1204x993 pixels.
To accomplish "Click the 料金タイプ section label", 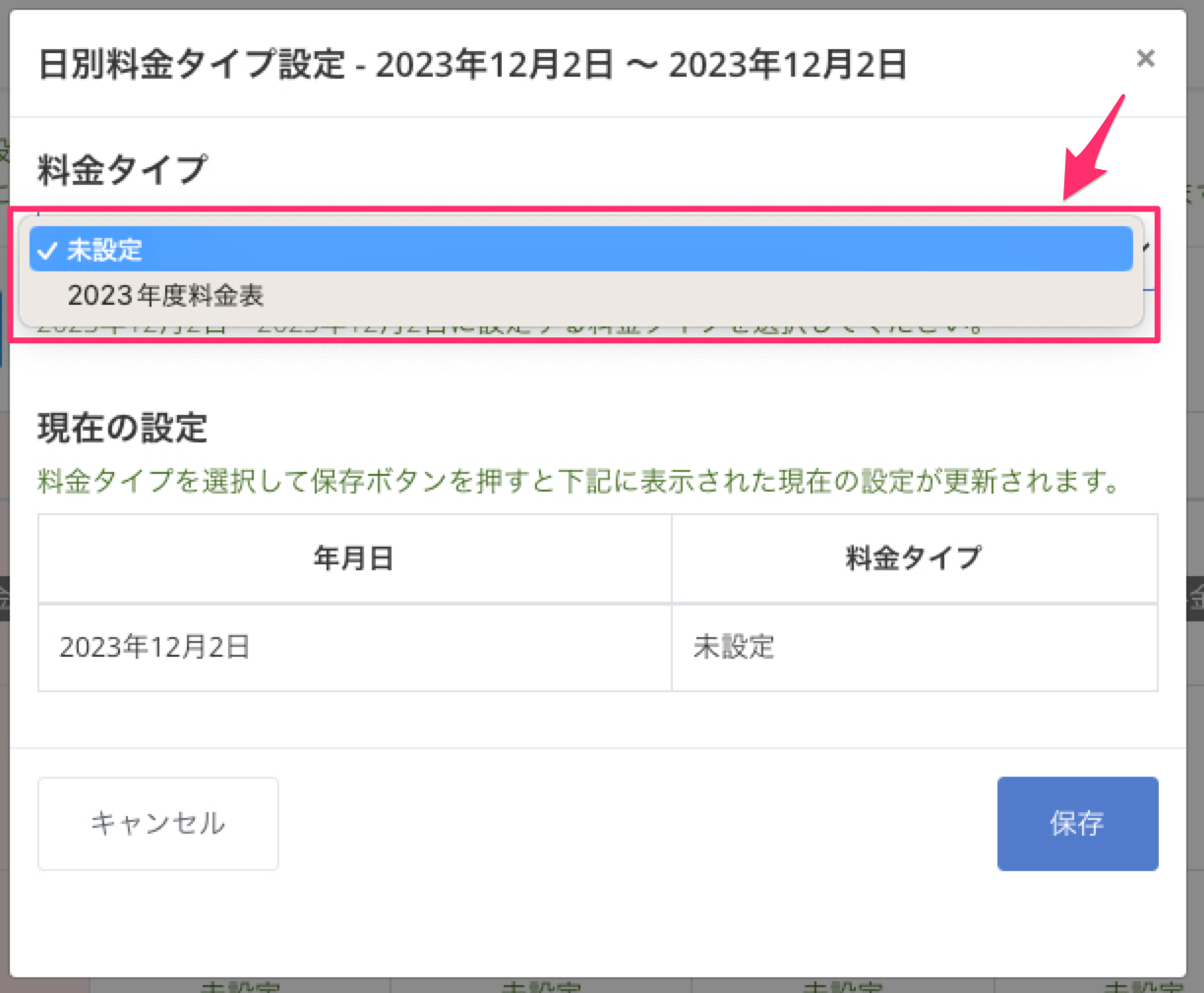I will point(122,169).
